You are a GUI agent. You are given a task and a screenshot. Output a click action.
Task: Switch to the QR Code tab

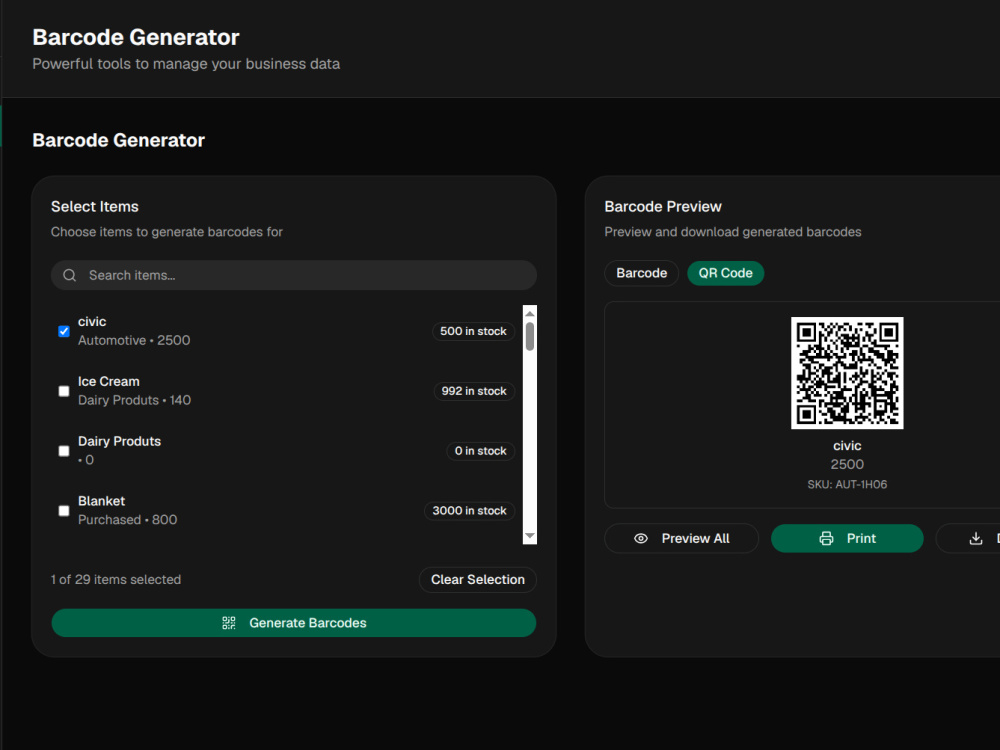tap(725, 273)
